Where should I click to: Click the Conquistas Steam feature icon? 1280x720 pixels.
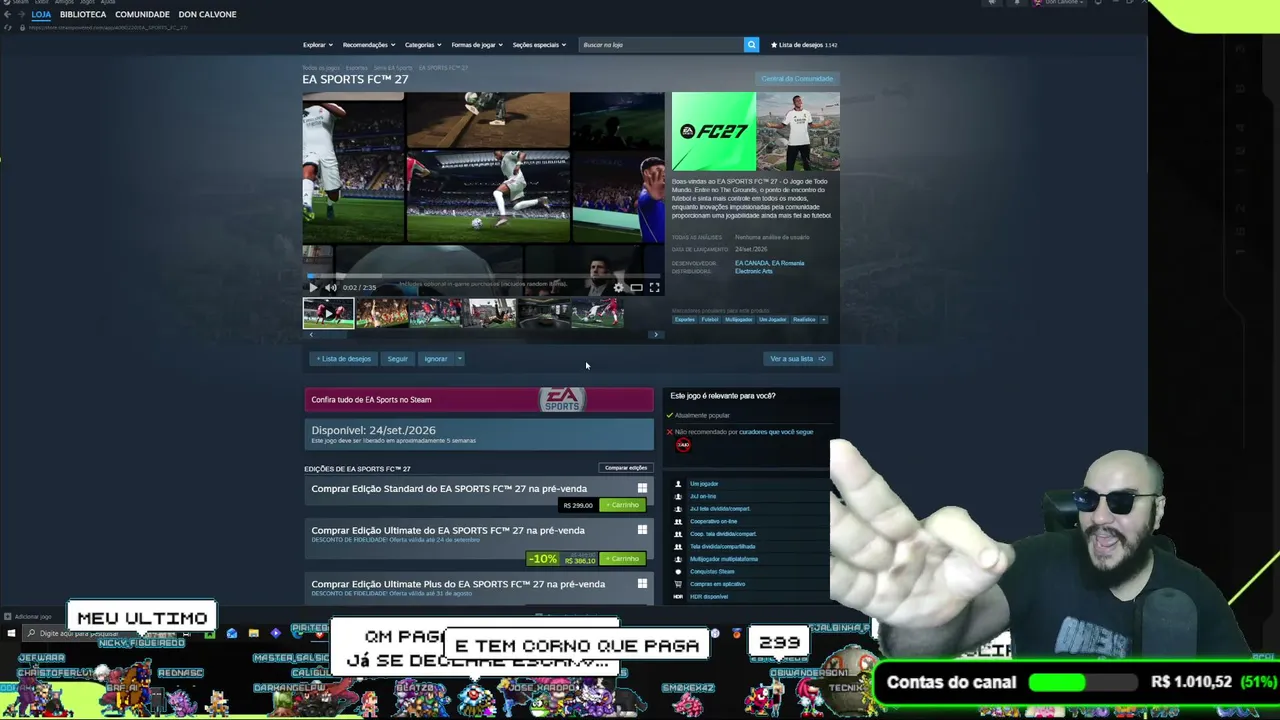(678, 571)
